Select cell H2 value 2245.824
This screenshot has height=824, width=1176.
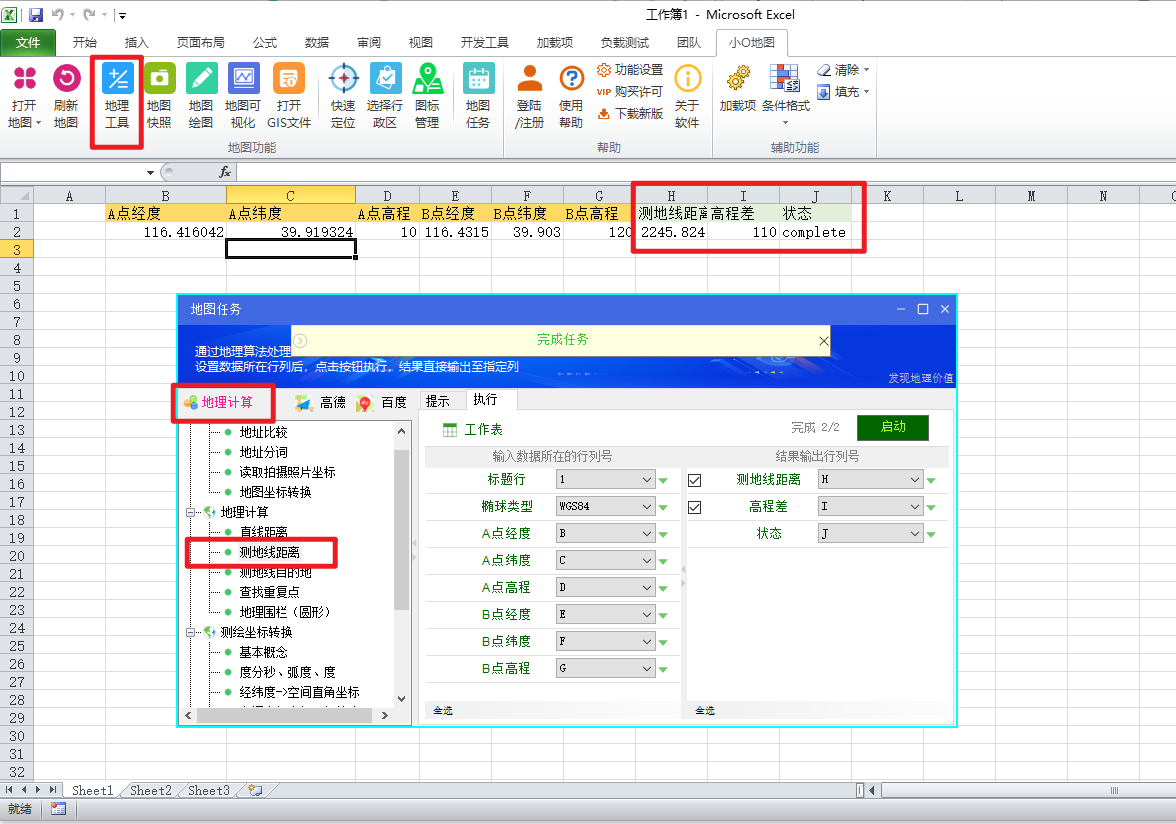671,232
